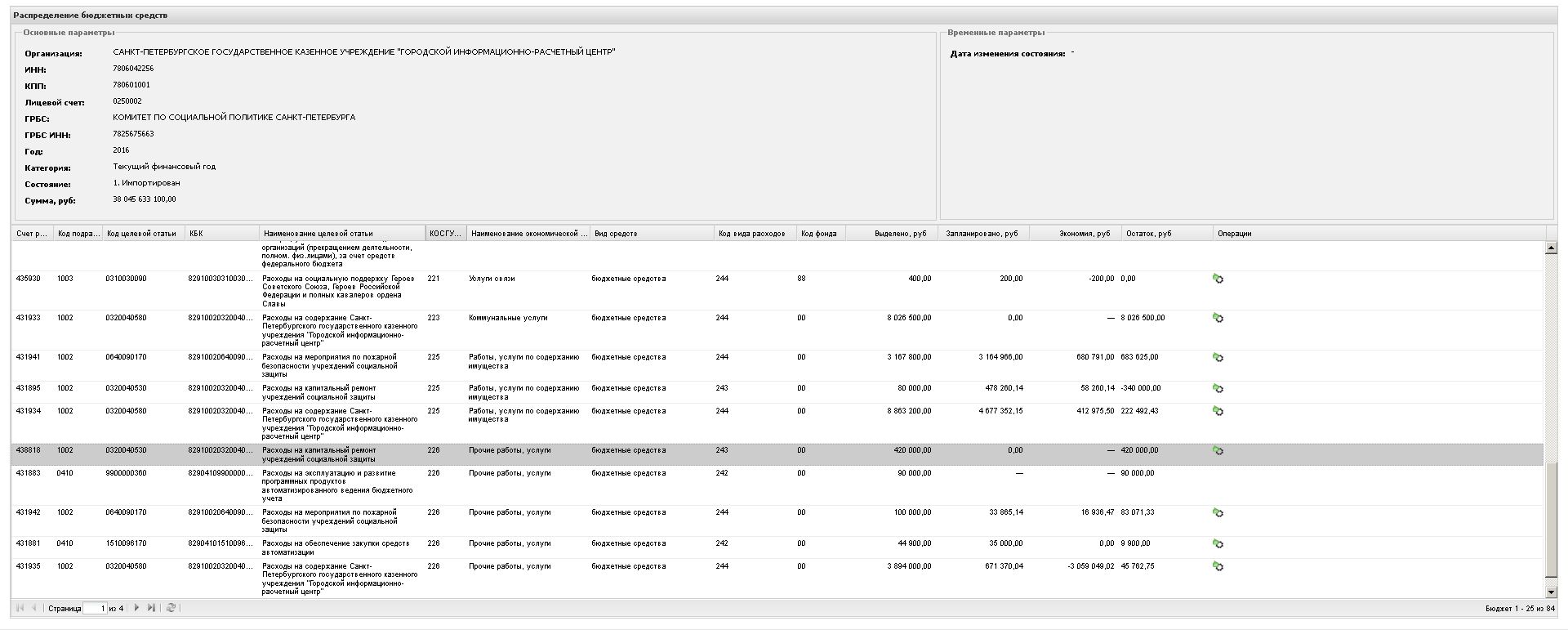1568x630 pixels.
Task: Select account number cell 431935
Action: [x=29, y=566]
